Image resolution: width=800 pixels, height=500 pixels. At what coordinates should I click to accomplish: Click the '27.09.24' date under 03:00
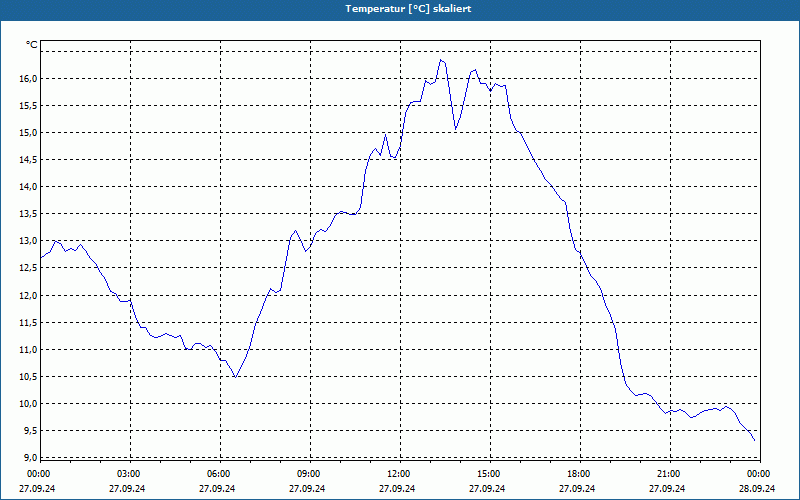[x=127, y=488]
